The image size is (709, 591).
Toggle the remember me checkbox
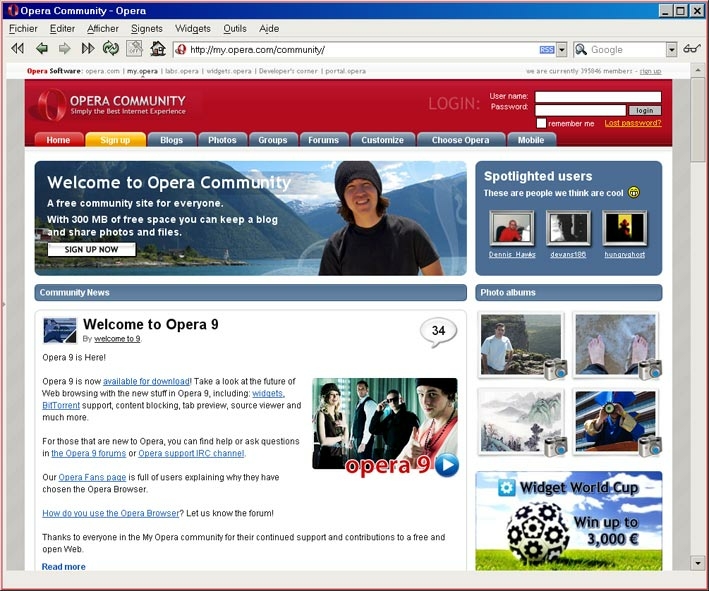[541, 123]
